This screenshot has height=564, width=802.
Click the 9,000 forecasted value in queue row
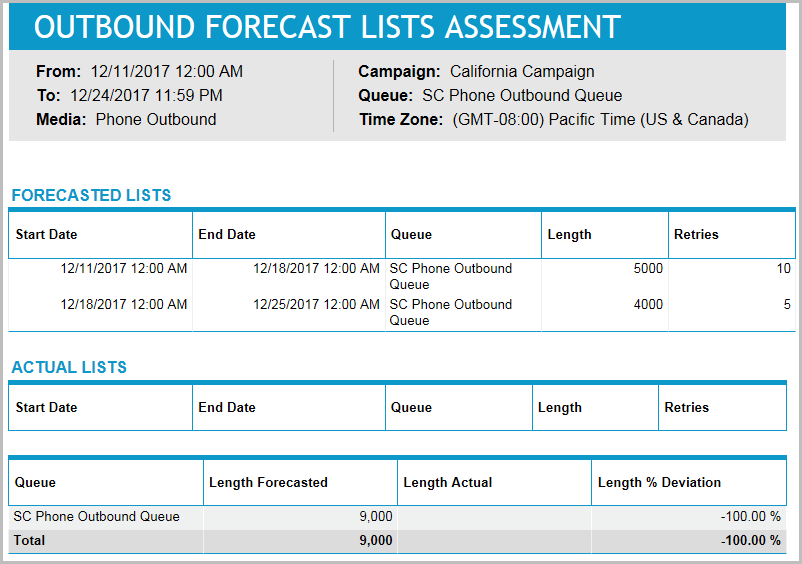(x=376, y=516)
